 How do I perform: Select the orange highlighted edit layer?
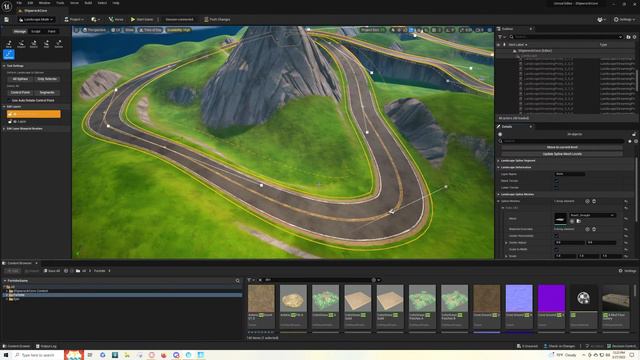33,114
